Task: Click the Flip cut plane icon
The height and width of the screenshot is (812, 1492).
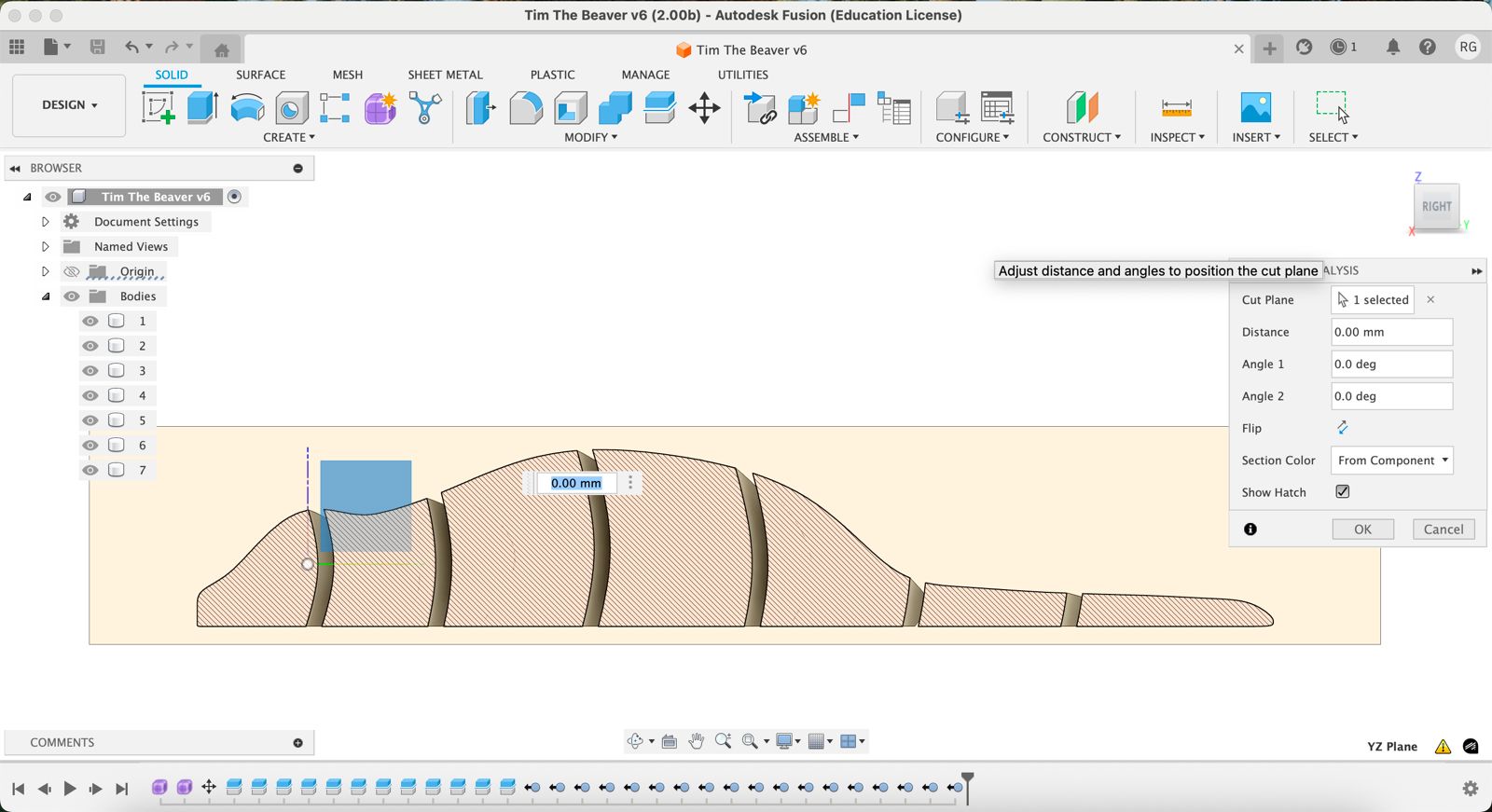Action: point(1342,428)
